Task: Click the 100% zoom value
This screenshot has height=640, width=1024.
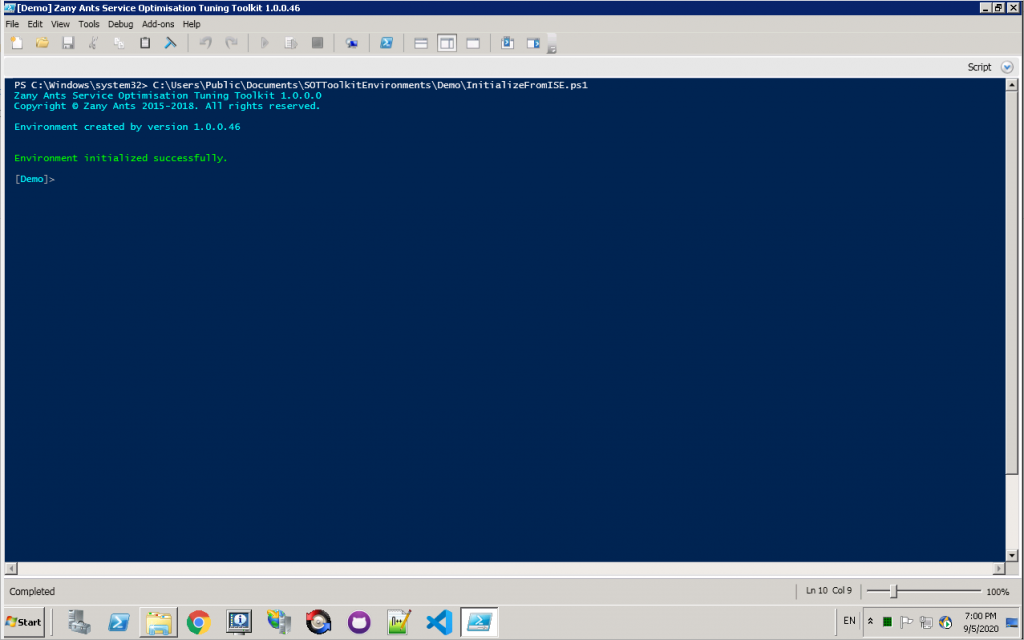Action: click(997, 592)
